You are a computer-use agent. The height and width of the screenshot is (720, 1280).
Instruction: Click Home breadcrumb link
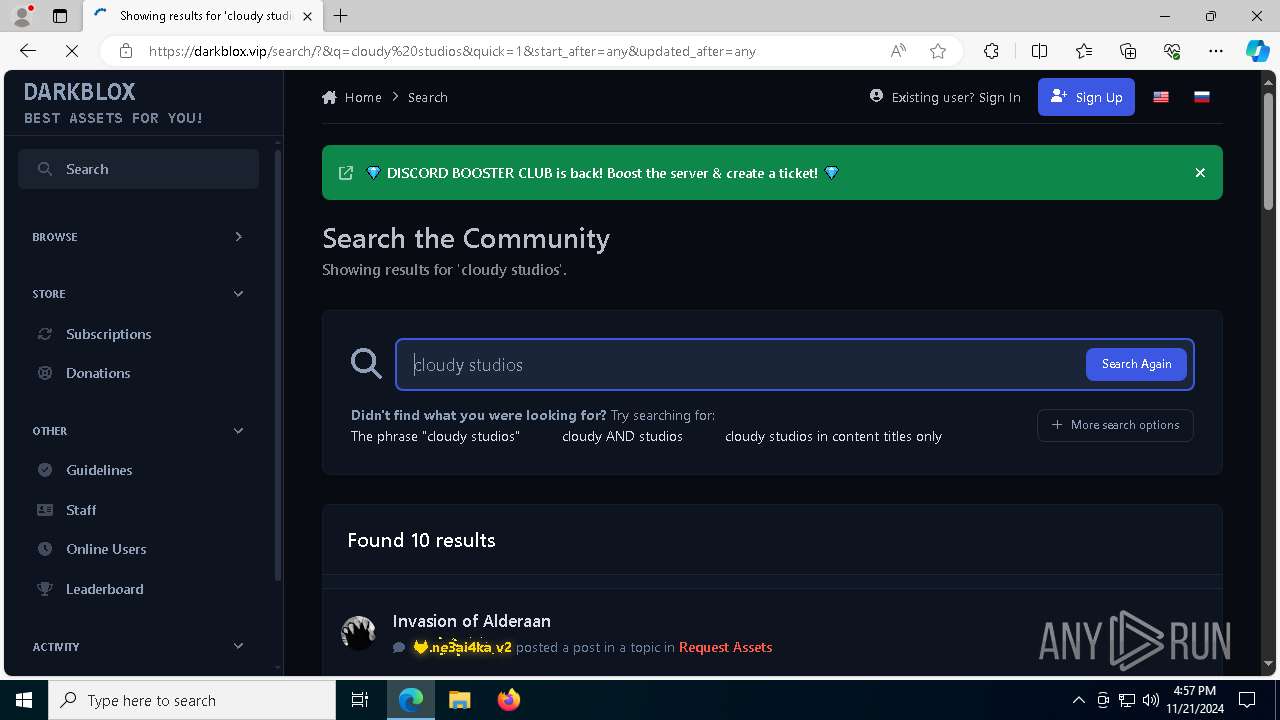(x=363, y=97)
